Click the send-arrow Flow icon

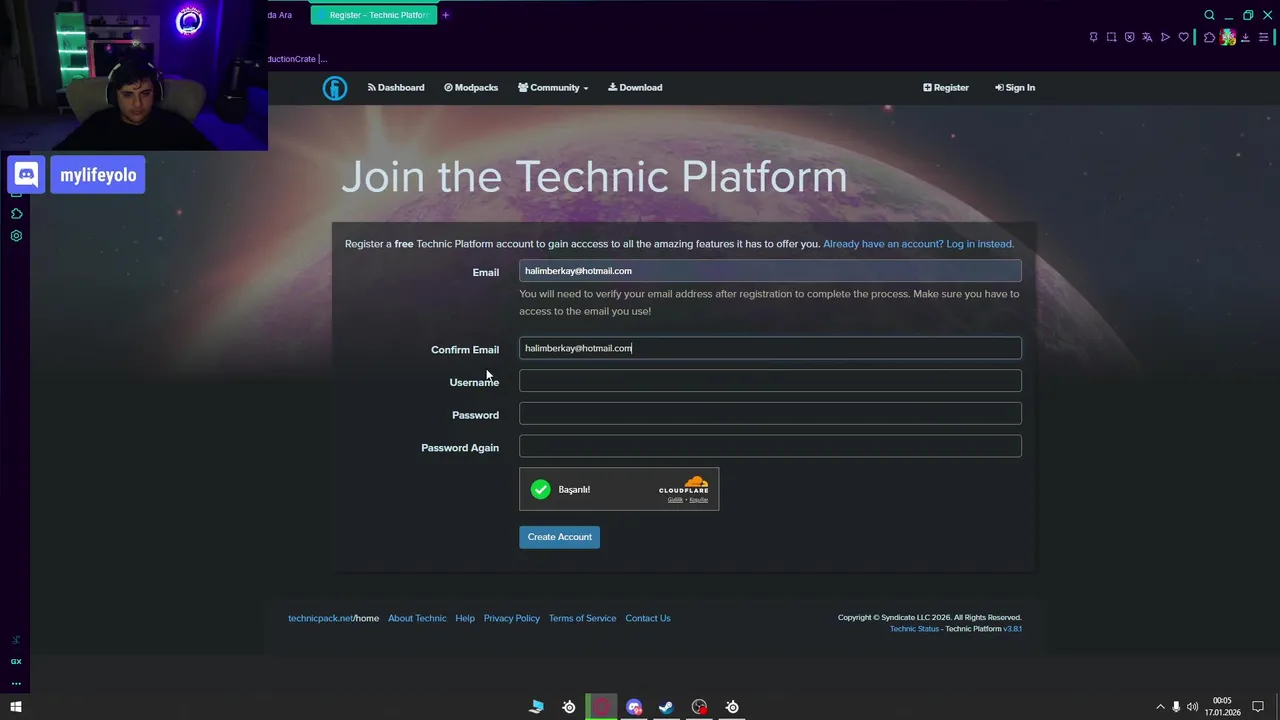pos(1165,37)
